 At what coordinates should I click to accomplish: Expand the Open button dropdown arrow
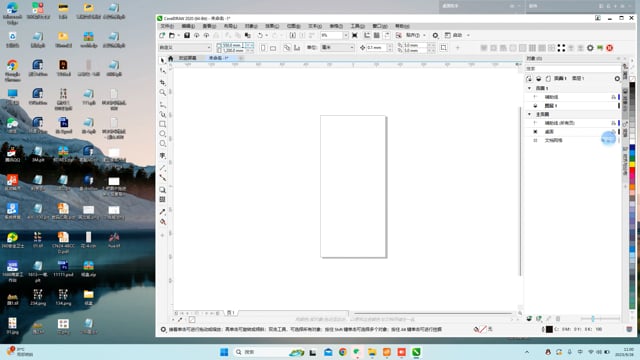(x=178, y=36)
